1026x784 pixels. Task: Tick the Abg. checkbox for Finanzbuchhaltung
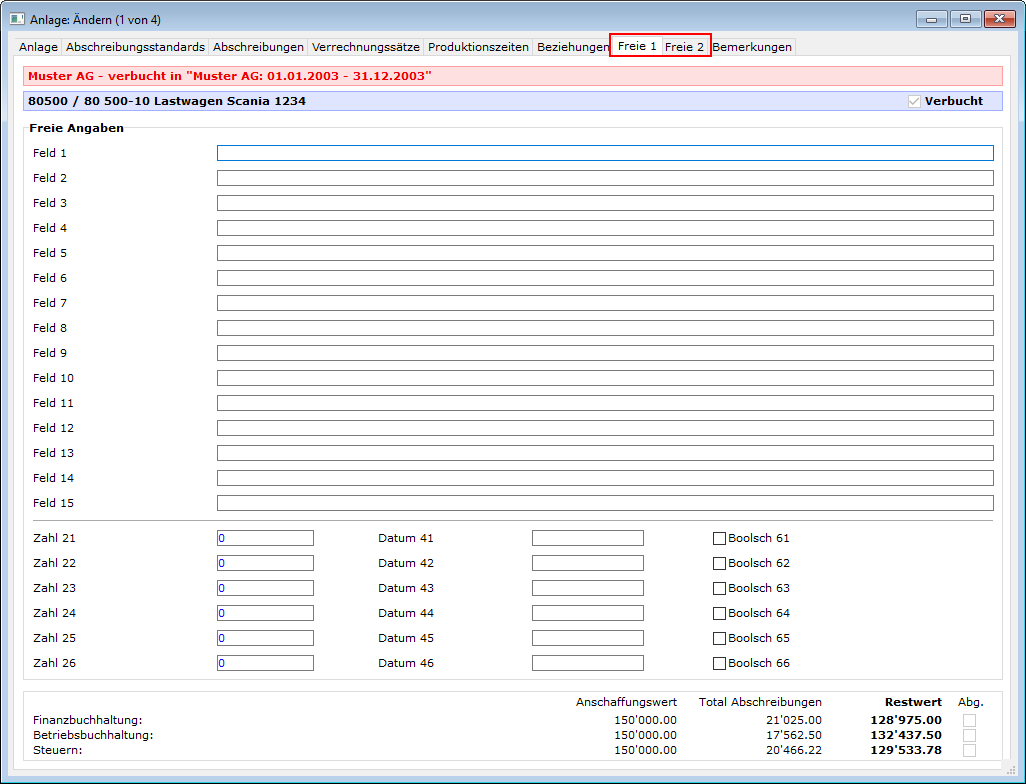point(969,720)
